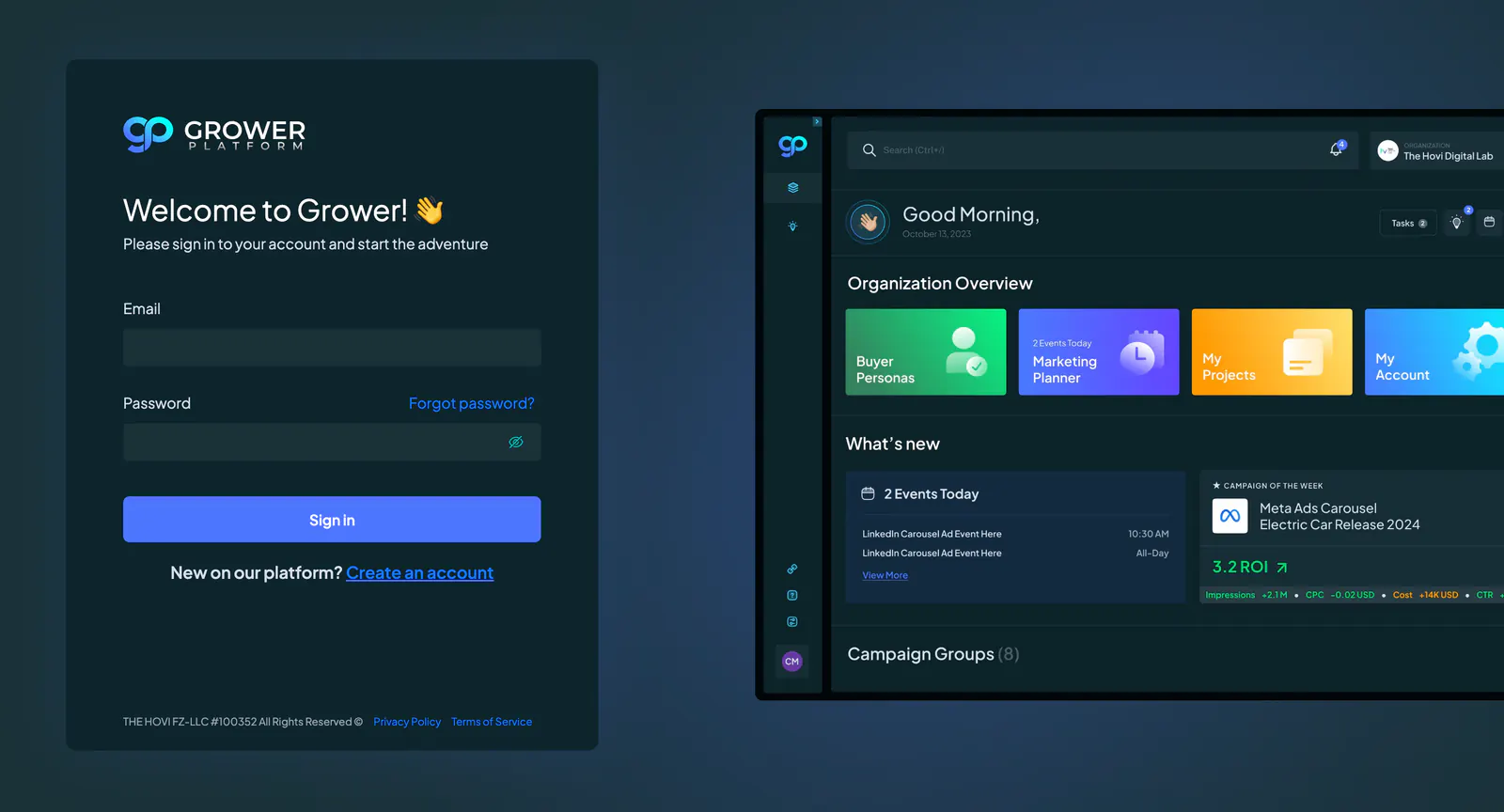This screenshot has width=1504, height=812.
Task: Click the Grower Platform logo on login card
Action: (214, 133)
